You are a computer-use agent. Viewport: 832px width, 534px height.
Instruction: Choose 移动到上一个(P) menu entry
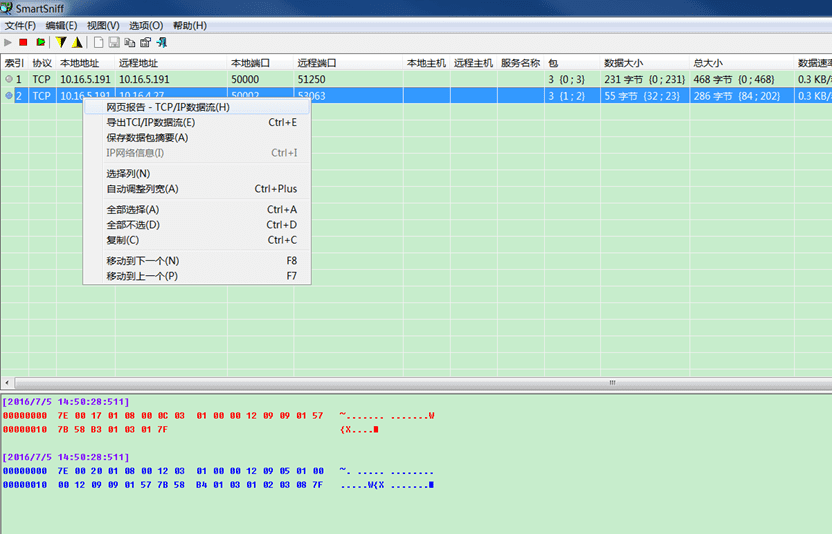197,276
